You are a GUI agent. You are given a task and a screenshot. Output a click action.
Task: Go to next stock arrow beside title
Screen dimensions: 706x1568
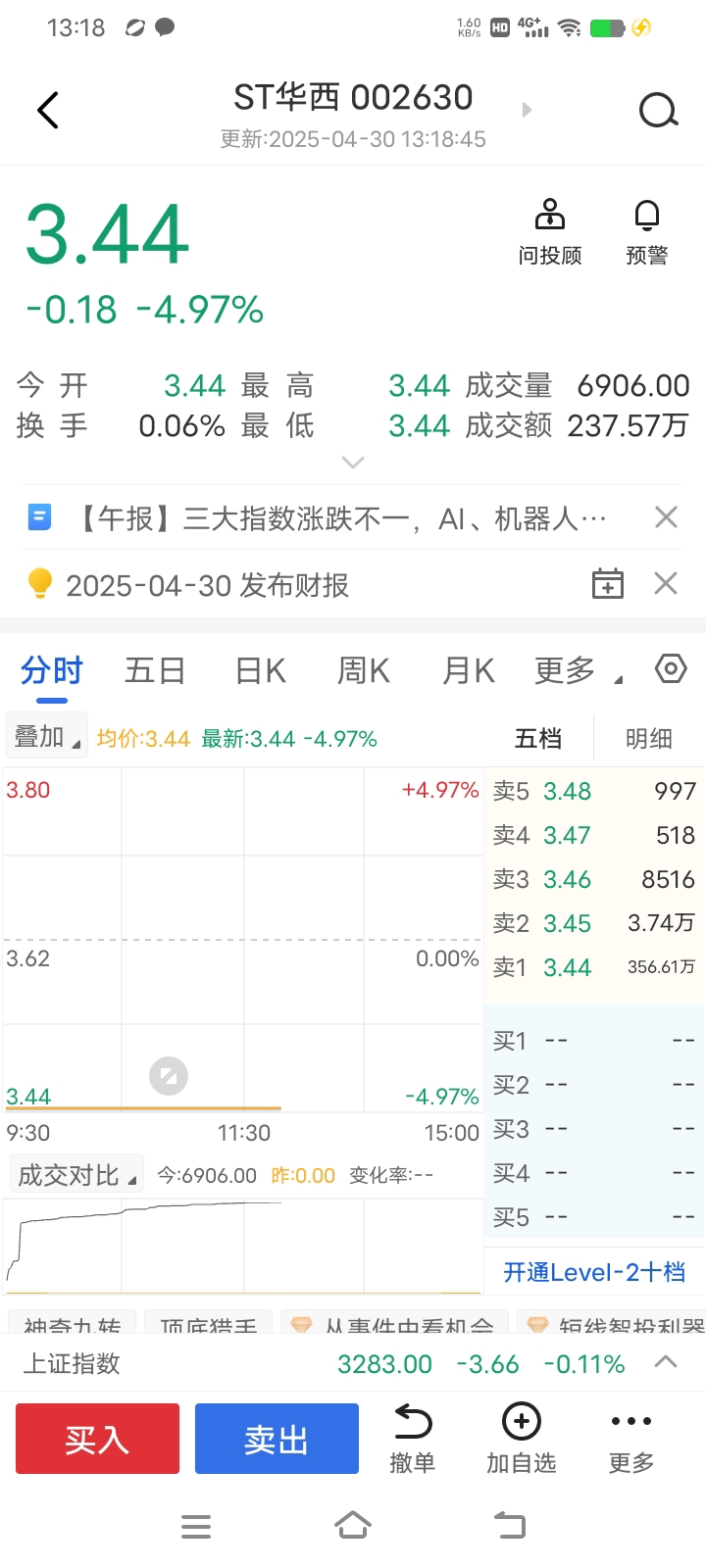[x=527, y=110]
